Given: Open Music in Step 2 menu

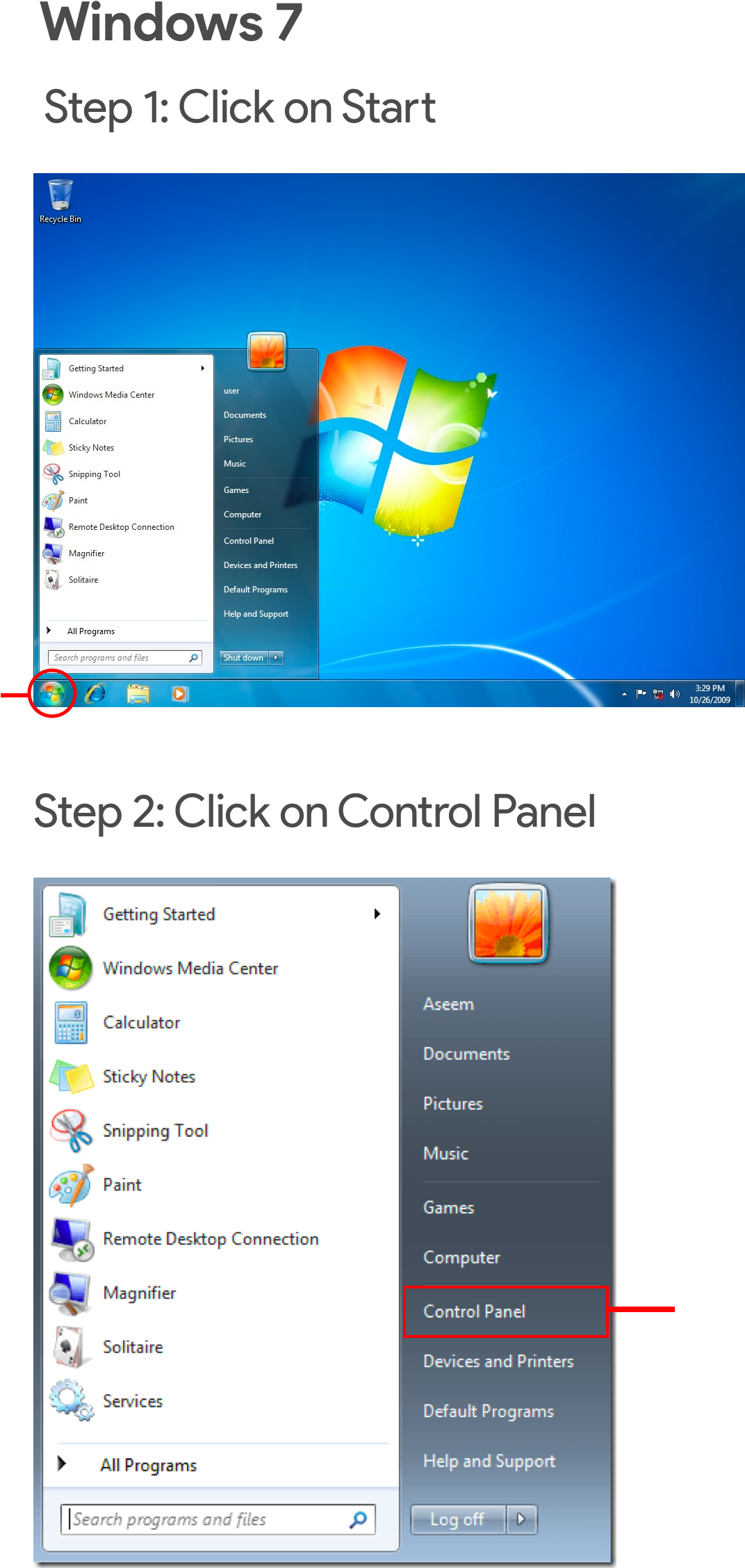Looking at the screenshot, I should coord(446,1154).
